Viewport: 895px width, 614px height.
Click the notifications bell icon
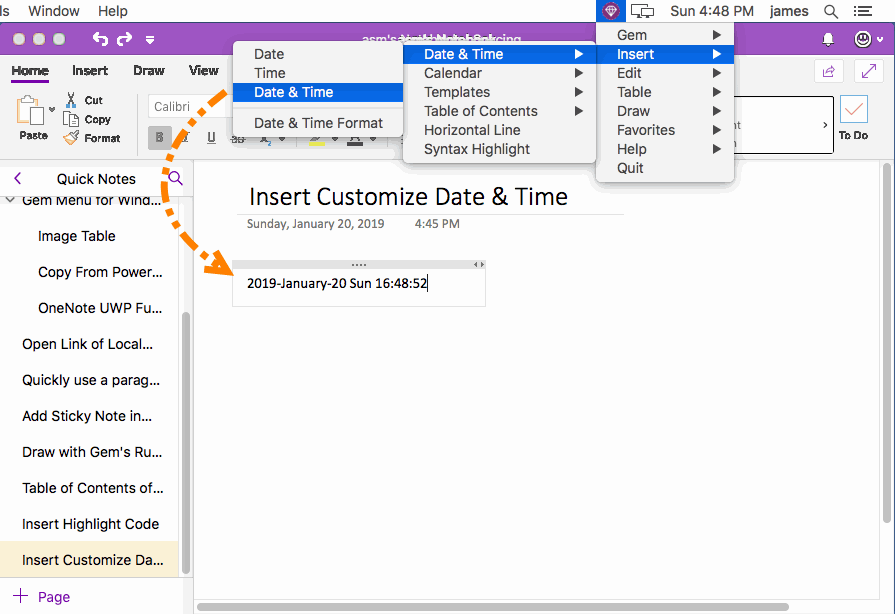[828, 39]
